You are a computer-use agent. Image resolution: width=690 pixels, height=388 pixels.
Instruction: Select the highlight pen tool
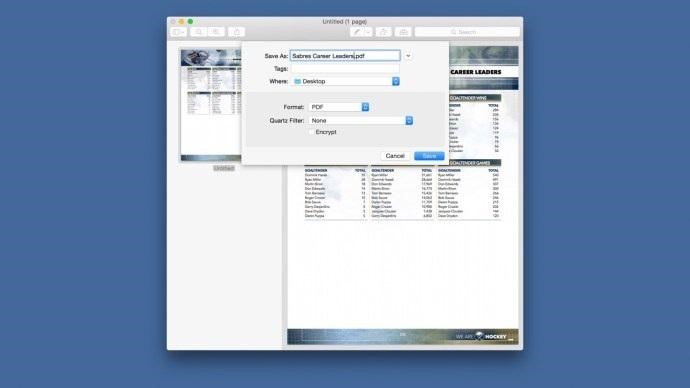tap(357, 32)
